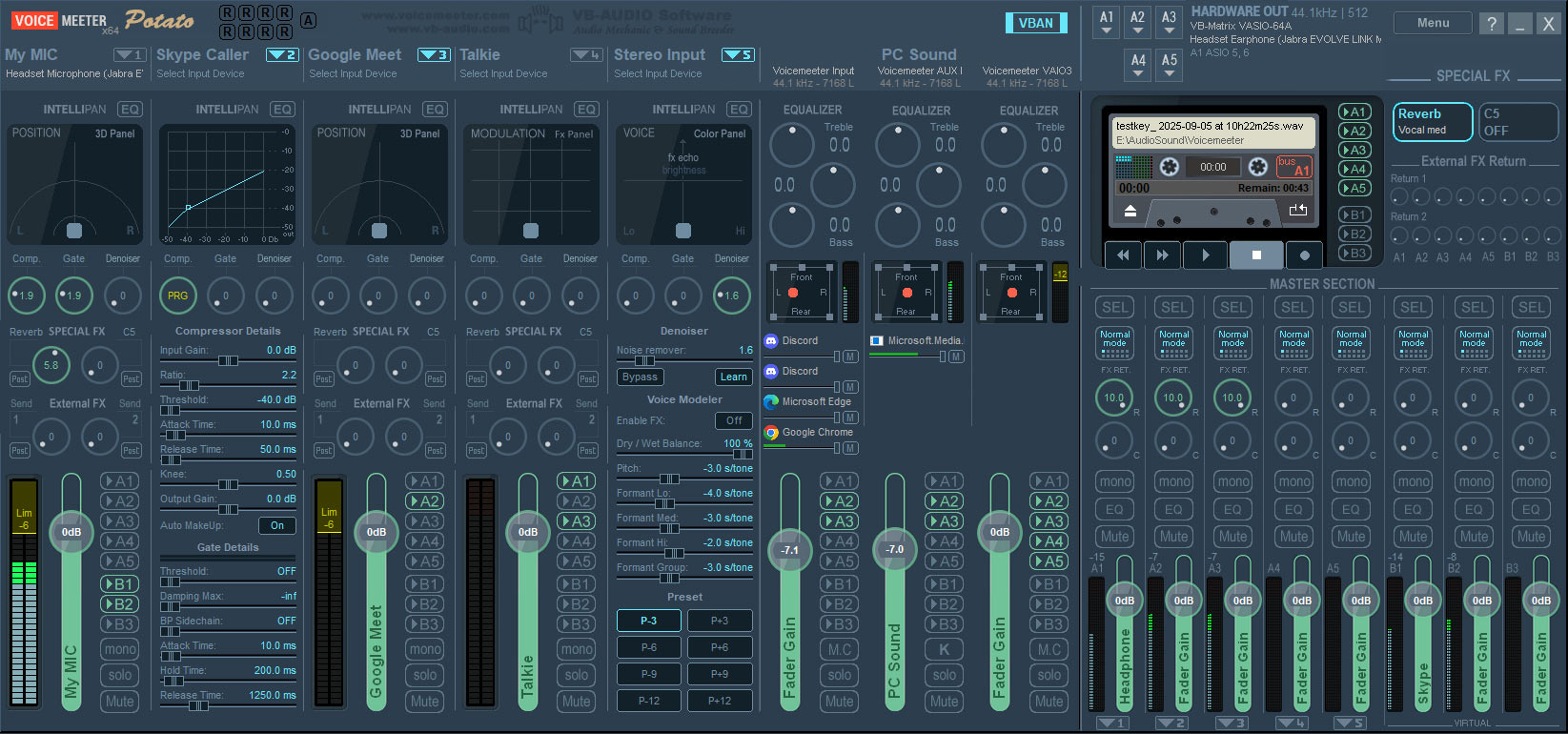This screenshot has width=1568, height=734.
Task: Open help with the question mark button
Action: point(1492,24)
